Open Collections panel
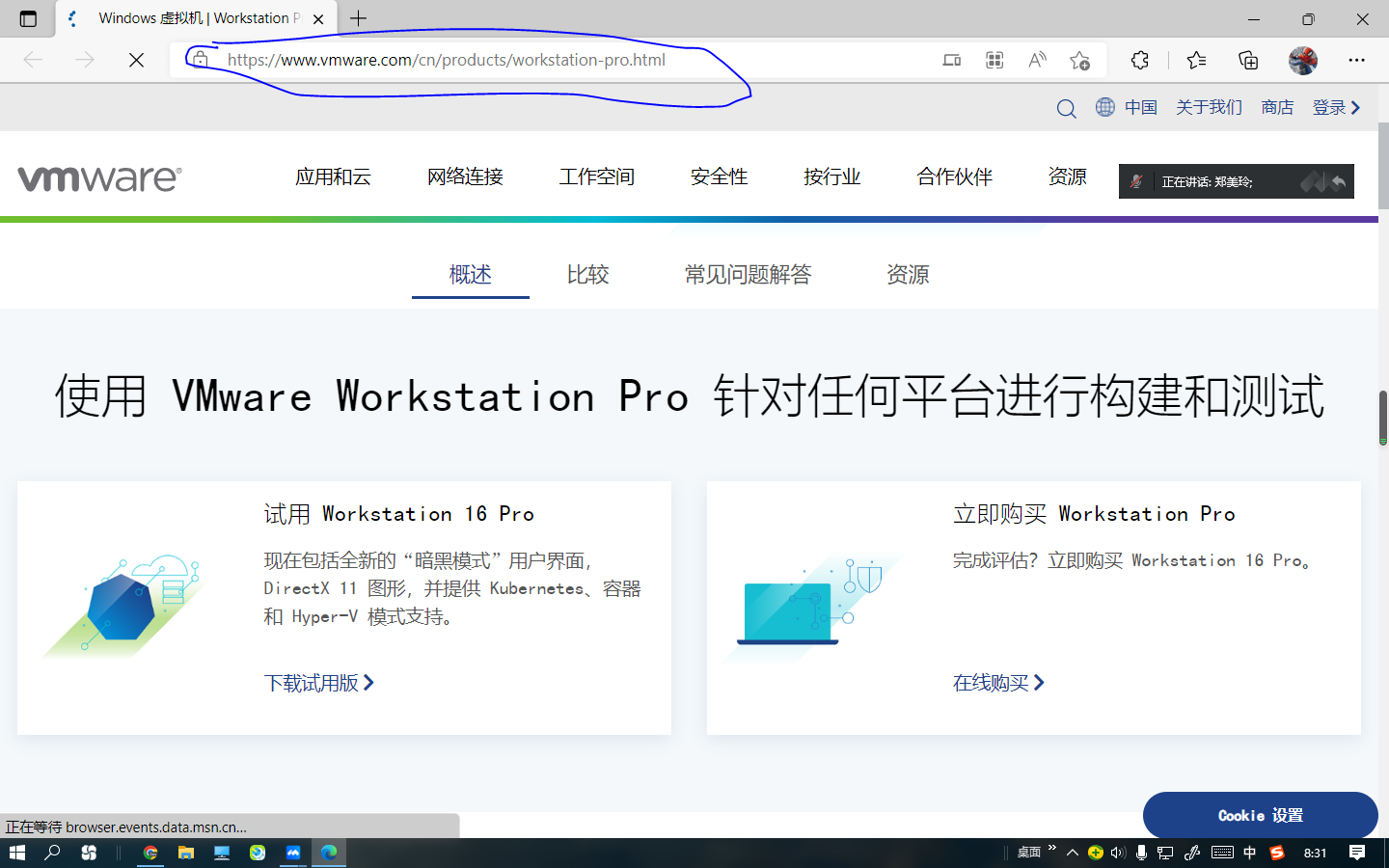The height and width of the screenshot is (868, 1389). tap(1248, 60)
